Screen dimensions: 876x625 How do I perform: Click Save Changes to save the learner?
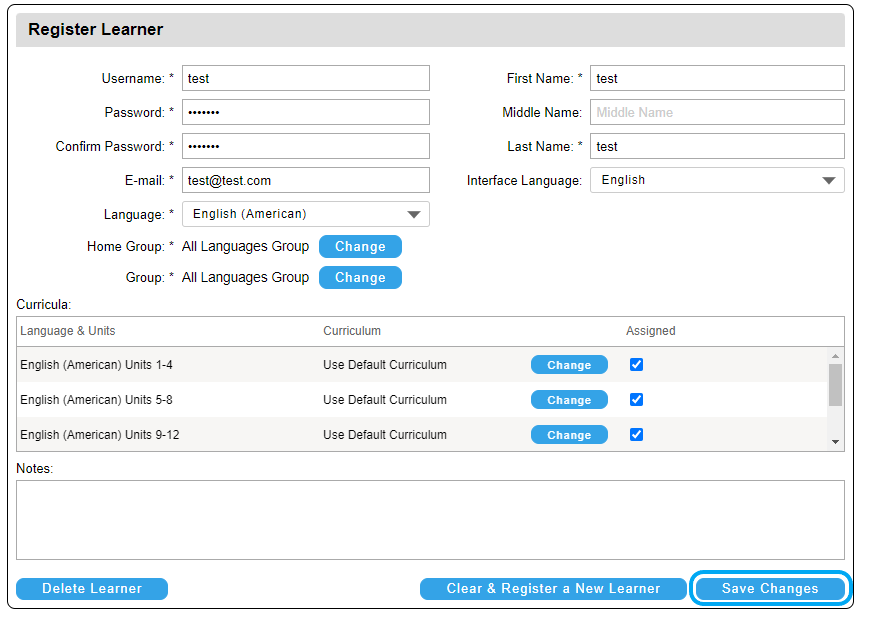click(x=770, y=589)
